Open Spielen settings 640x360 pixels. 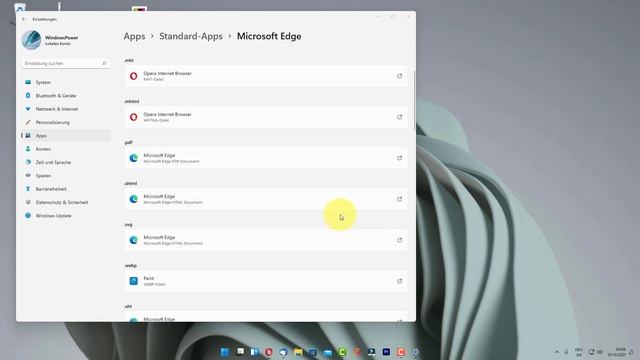click(x=66, y=176)
